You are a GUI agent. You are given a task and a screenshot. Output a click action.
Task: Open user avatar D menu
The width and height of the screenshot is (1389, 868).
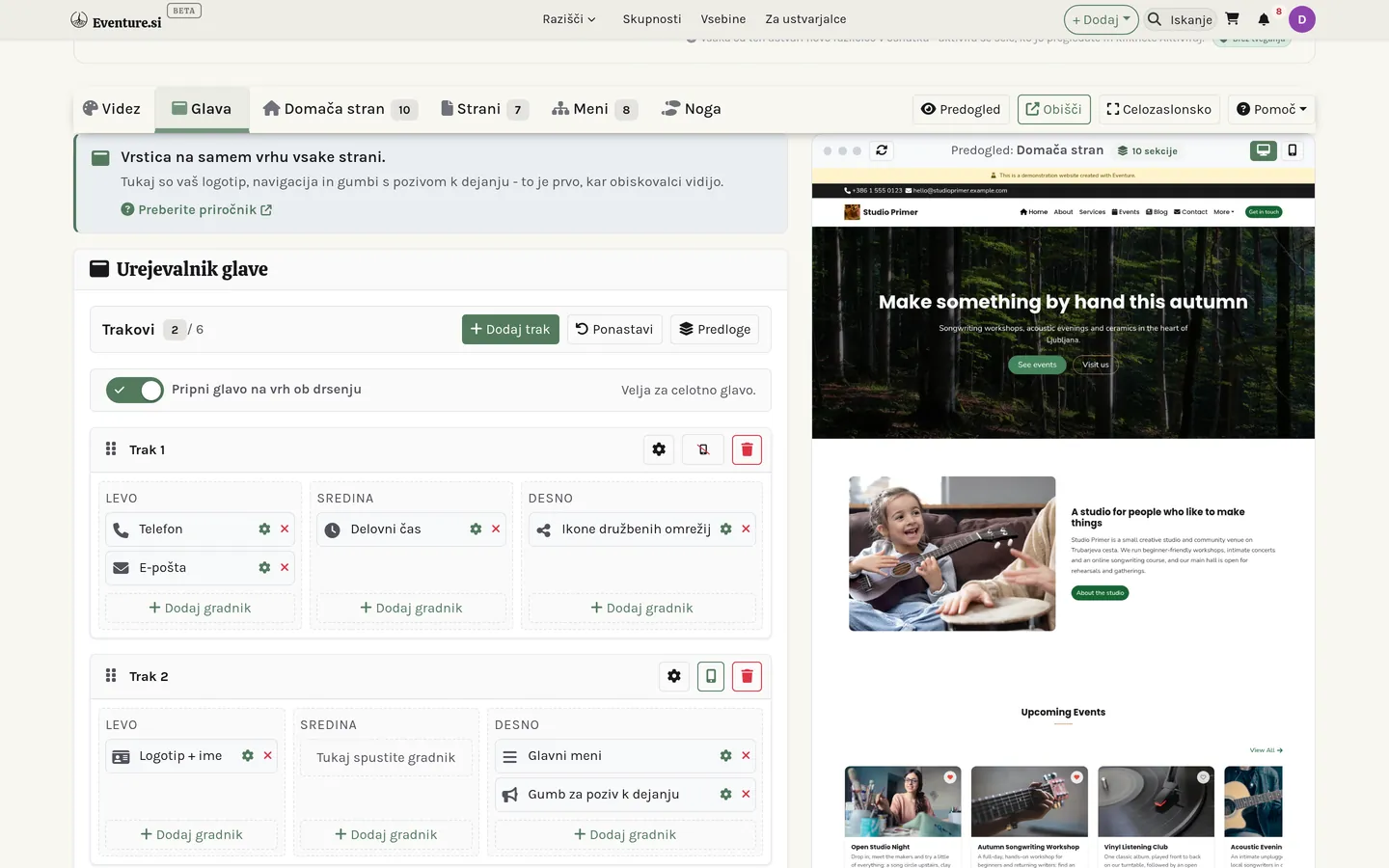[1301, 19]
